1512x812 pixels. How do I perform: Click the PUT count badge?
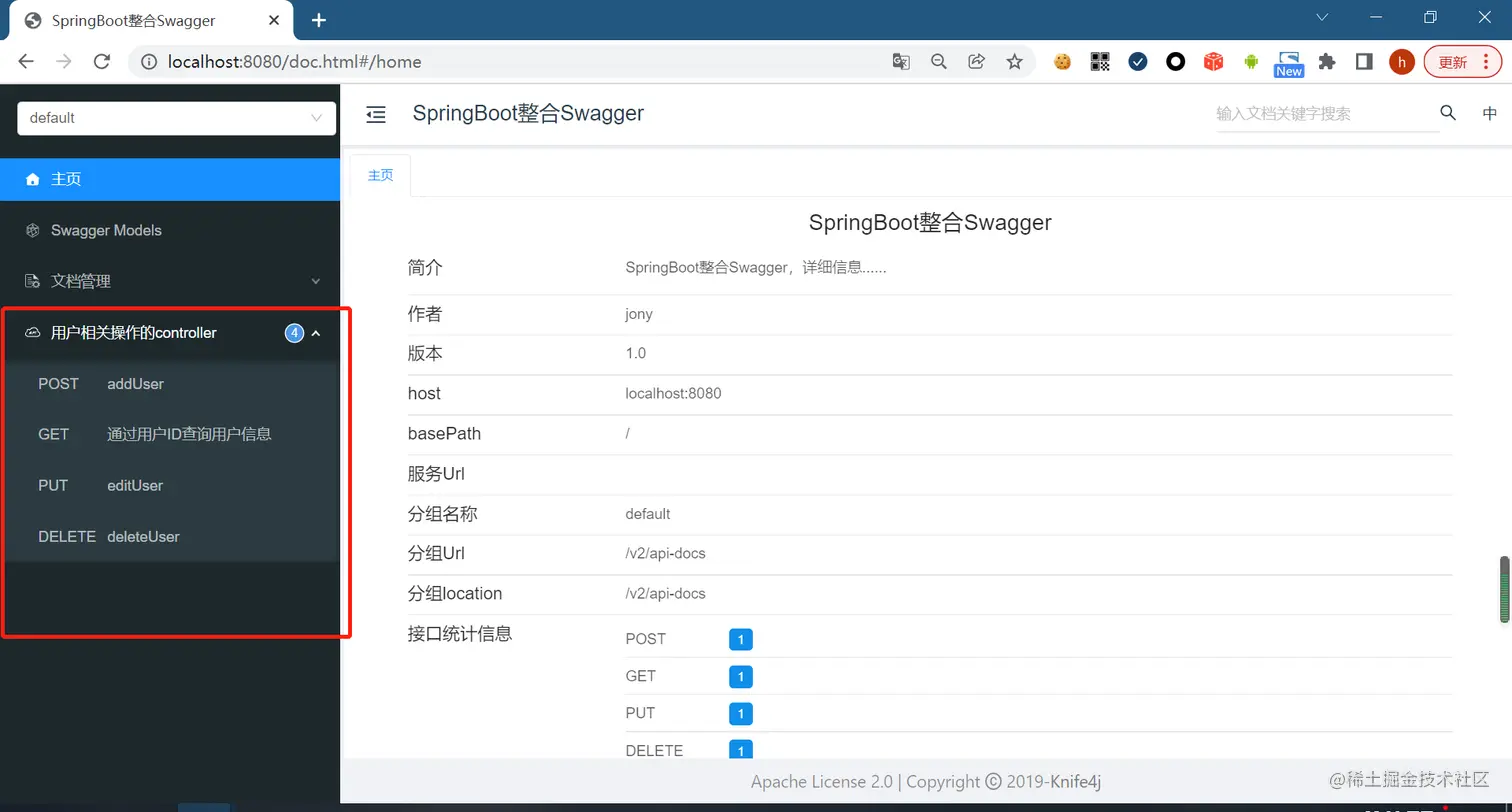coord(741,714)
